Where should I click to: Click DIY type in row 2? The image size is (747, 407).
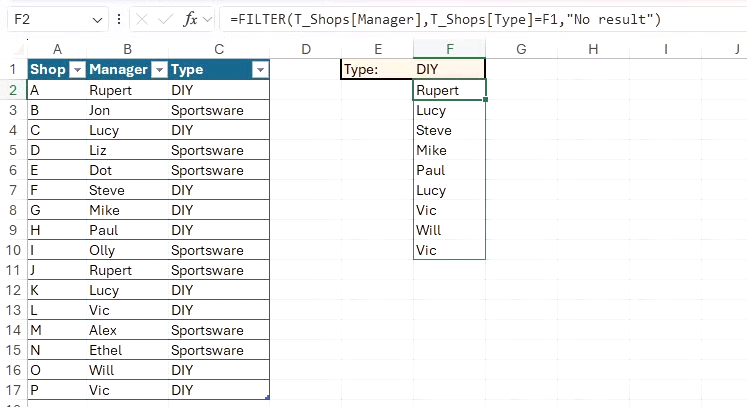[219, 90]
